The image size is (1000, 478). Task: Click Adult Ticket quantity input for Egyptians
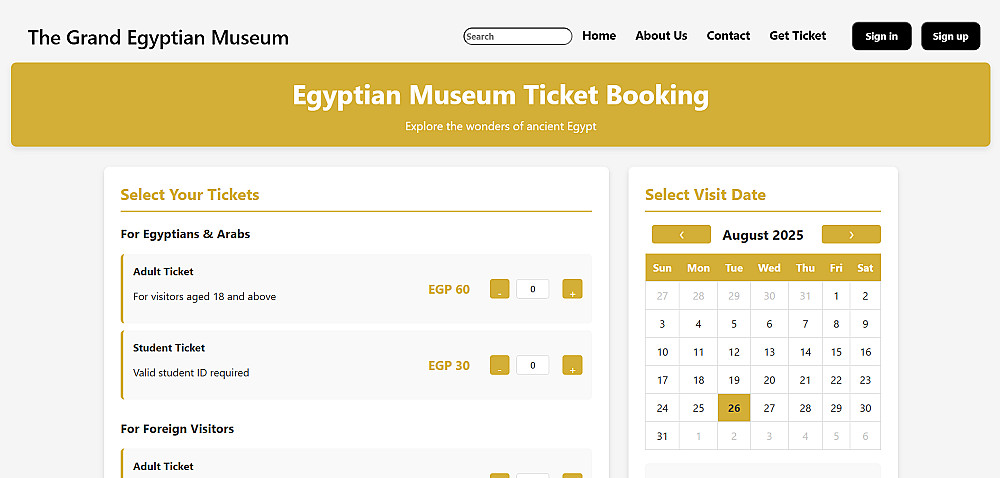[x=532, y=289]
